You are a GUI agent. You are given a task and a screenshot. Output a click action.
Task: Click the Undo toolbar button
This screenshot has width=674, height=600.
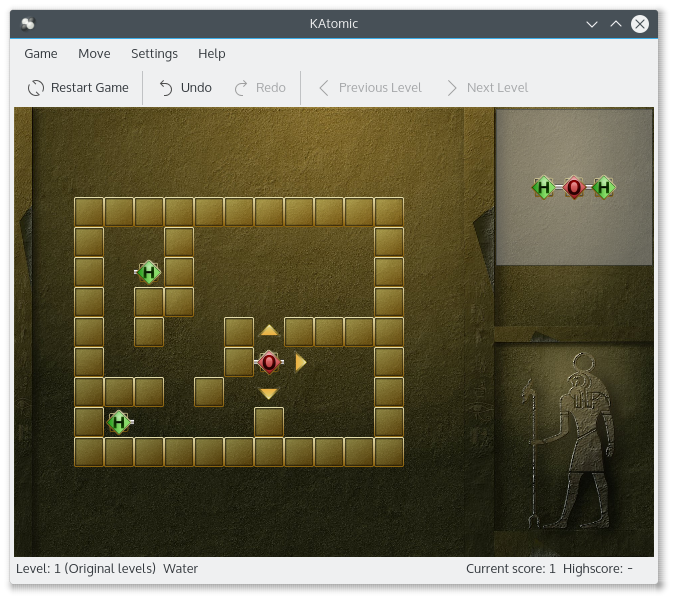[186, 88]
